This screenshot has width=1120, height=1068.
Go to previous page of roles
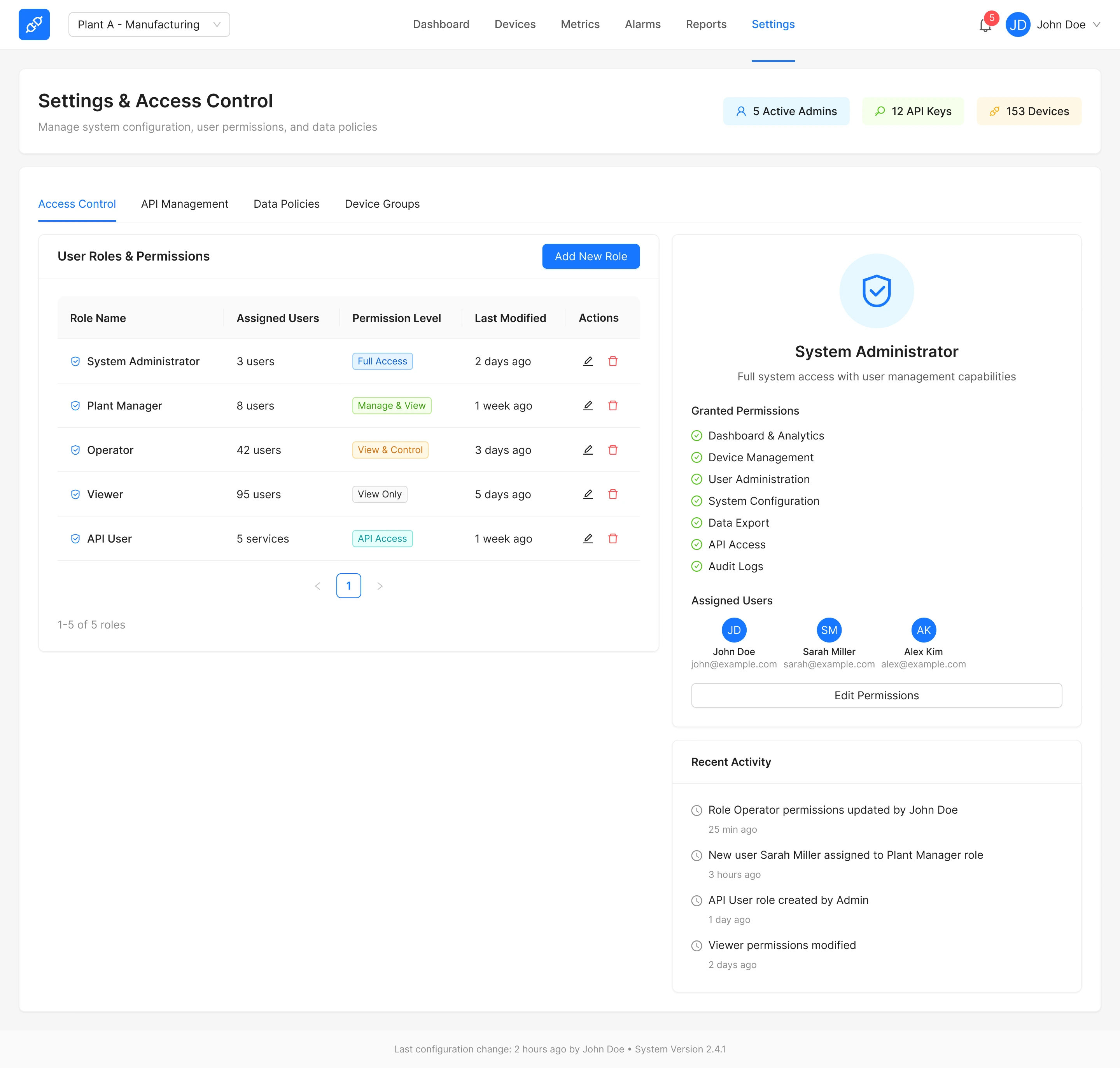[x=318, y=586]
